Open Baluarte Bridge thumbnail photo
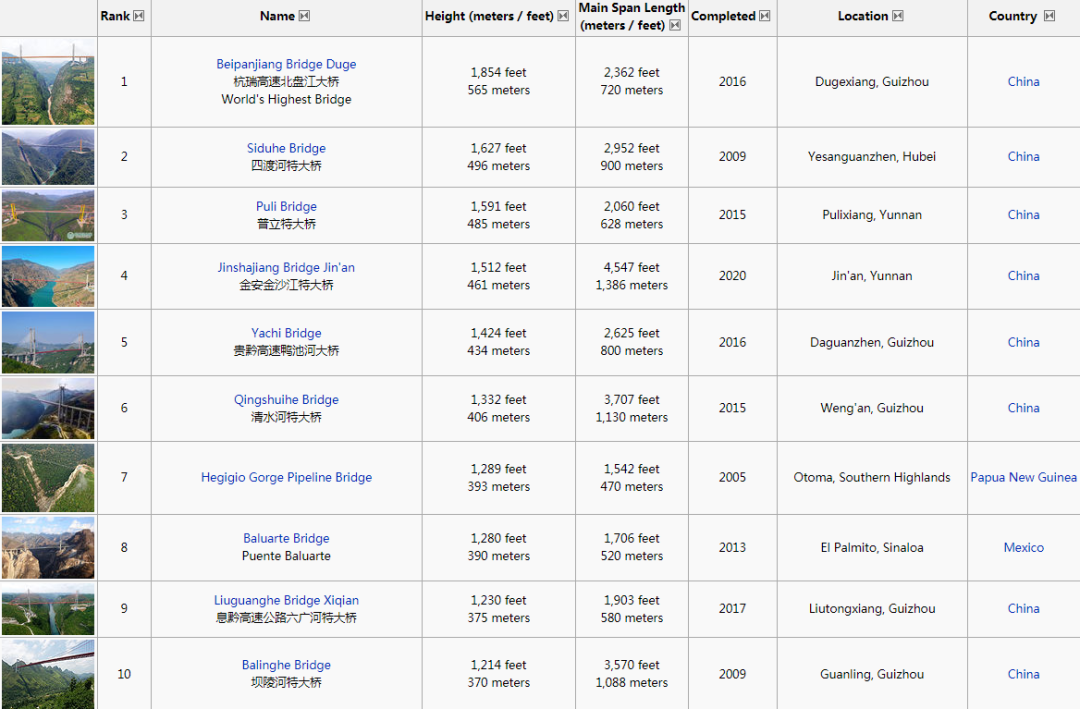This screenshot has width=1080, height=709. coord(48,548)
